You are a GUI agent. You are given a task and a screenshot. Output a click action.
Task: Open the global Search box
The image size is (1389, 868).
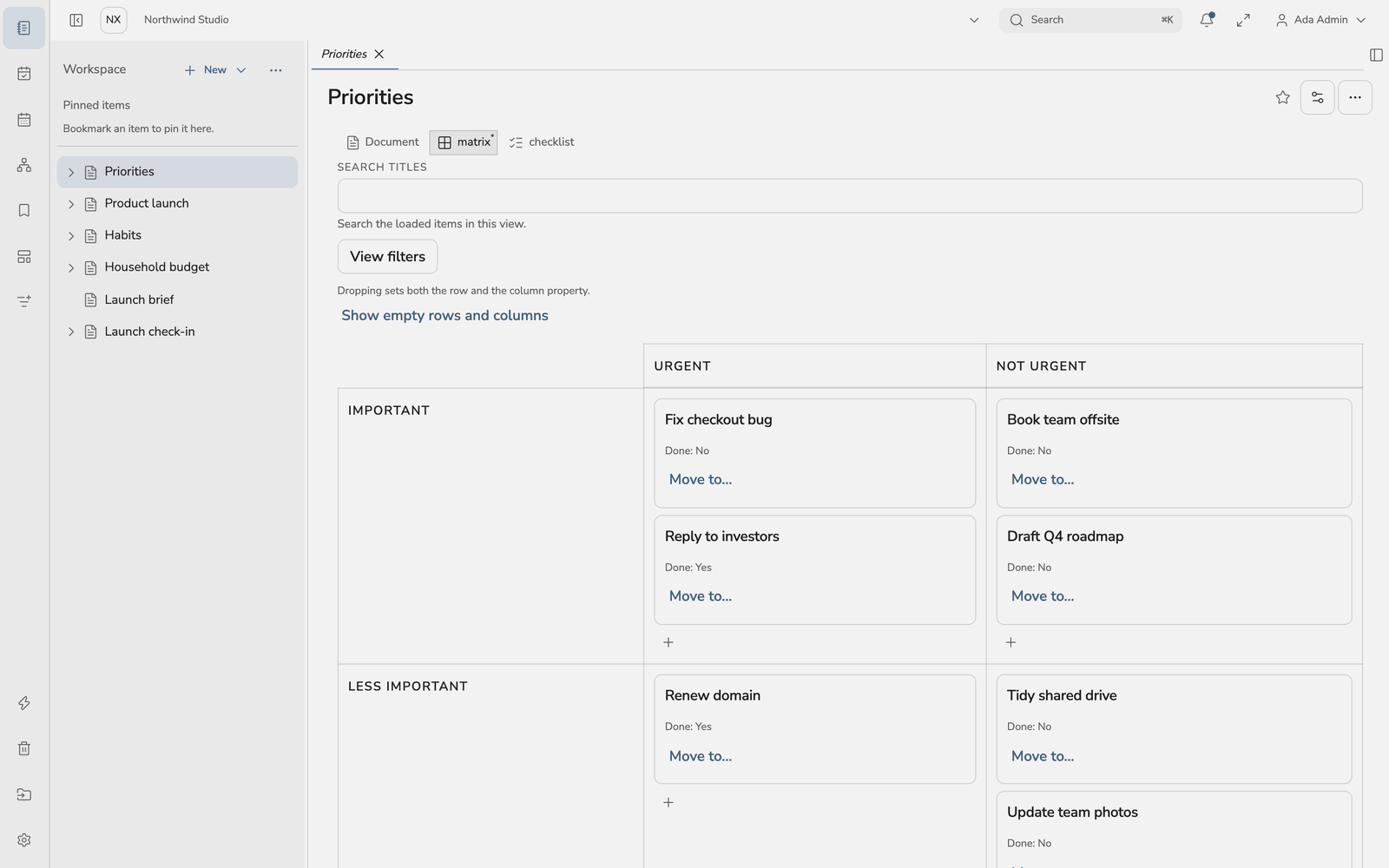coord(1090,20)
